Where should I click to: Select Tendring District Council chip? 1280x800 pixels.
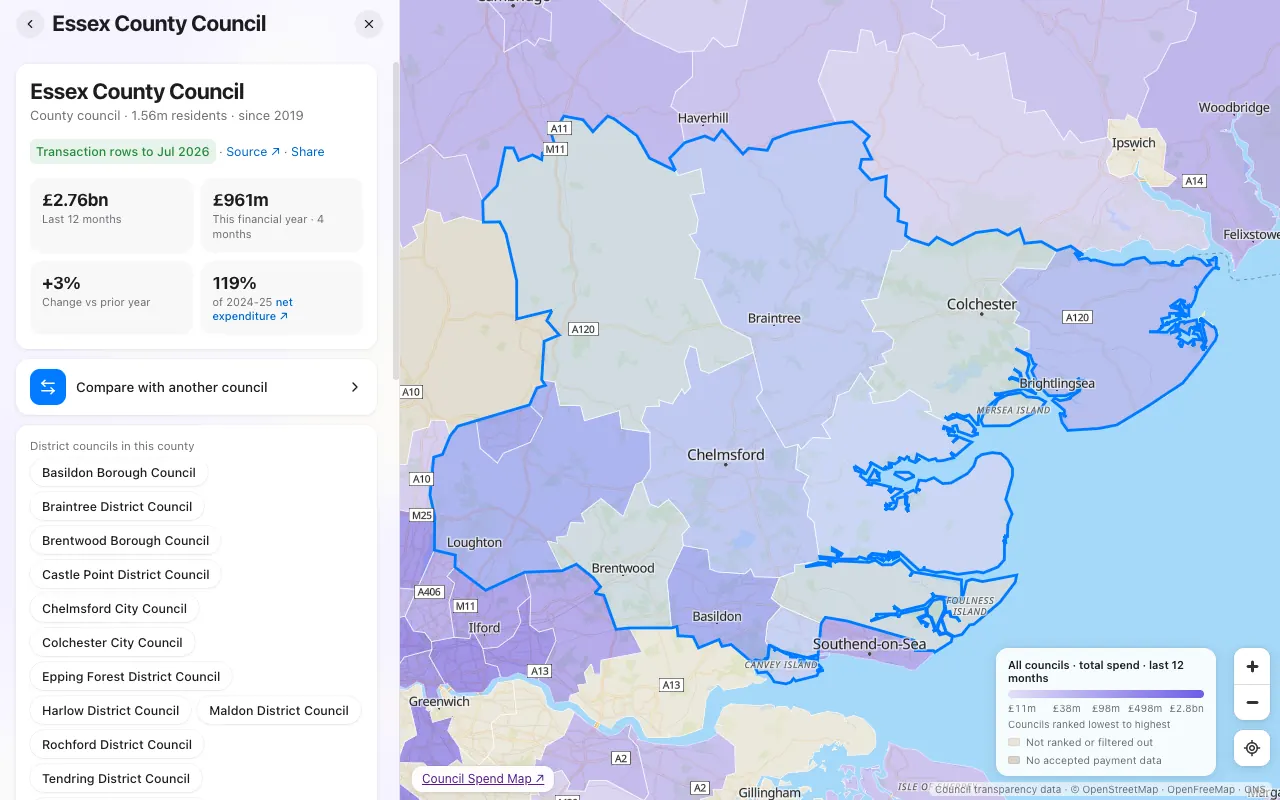[116, 779]
